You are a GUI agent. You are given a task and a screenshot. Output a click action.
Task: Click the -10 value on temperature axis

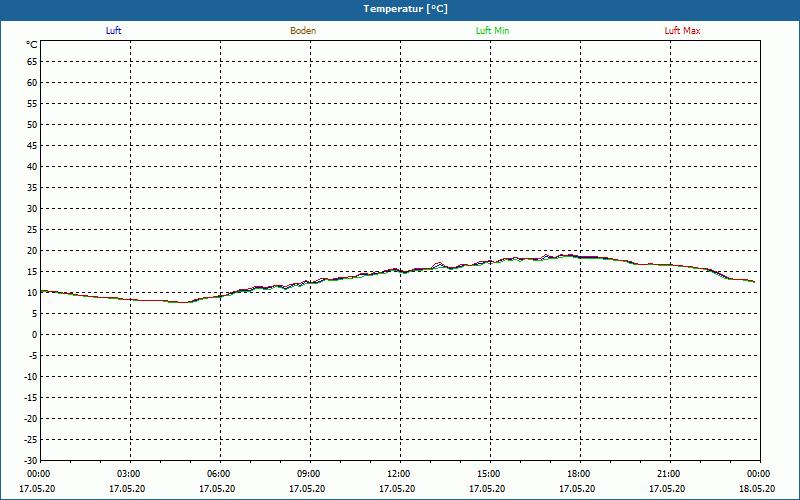coord(31,377)
